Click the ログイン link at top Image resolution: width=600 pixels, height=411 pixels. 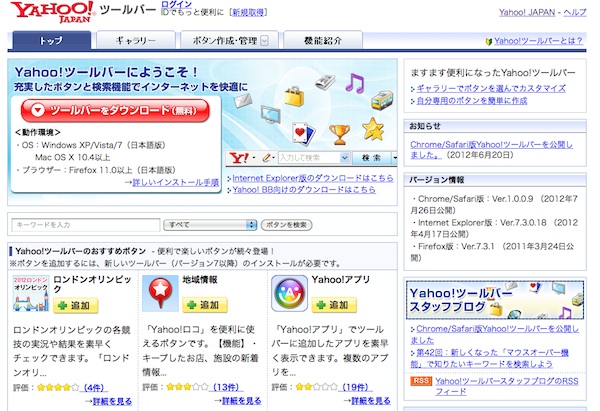point(176,6)
